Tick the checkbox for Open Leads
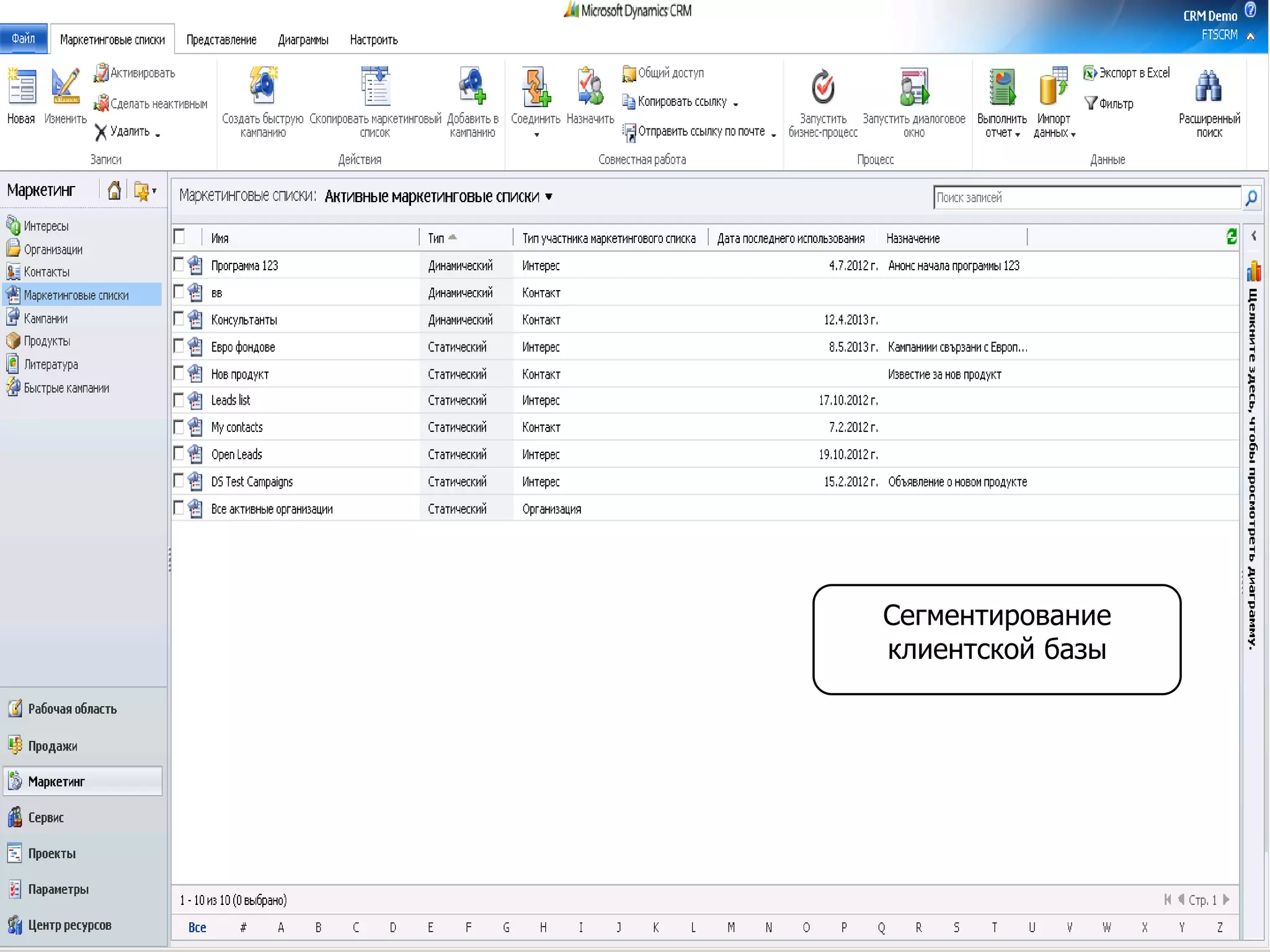This screenshot has height=952, width=1270. [179, 454]
